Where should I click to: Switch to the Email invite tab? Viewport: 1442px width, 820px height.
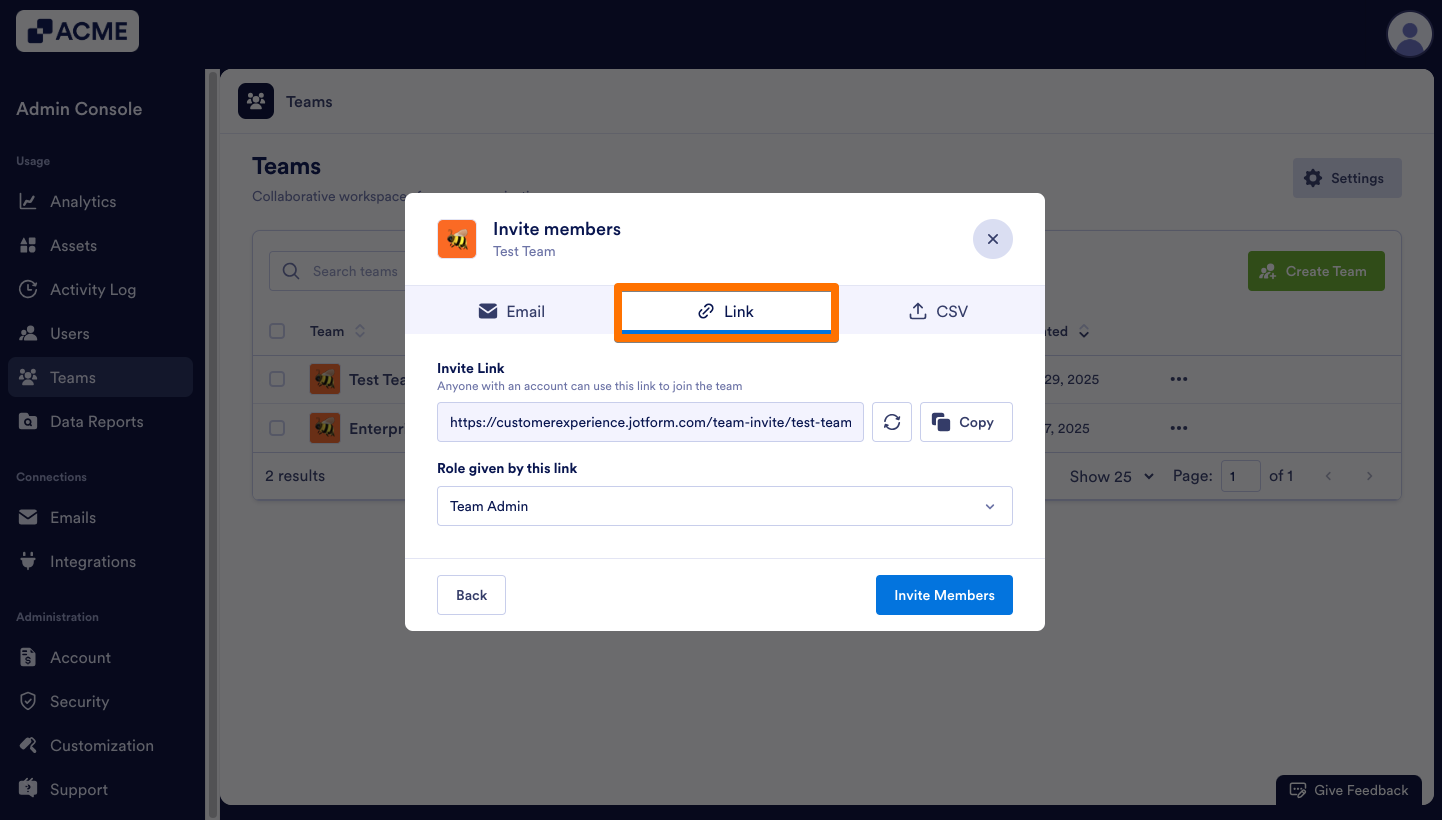click(x=512, y=311)
